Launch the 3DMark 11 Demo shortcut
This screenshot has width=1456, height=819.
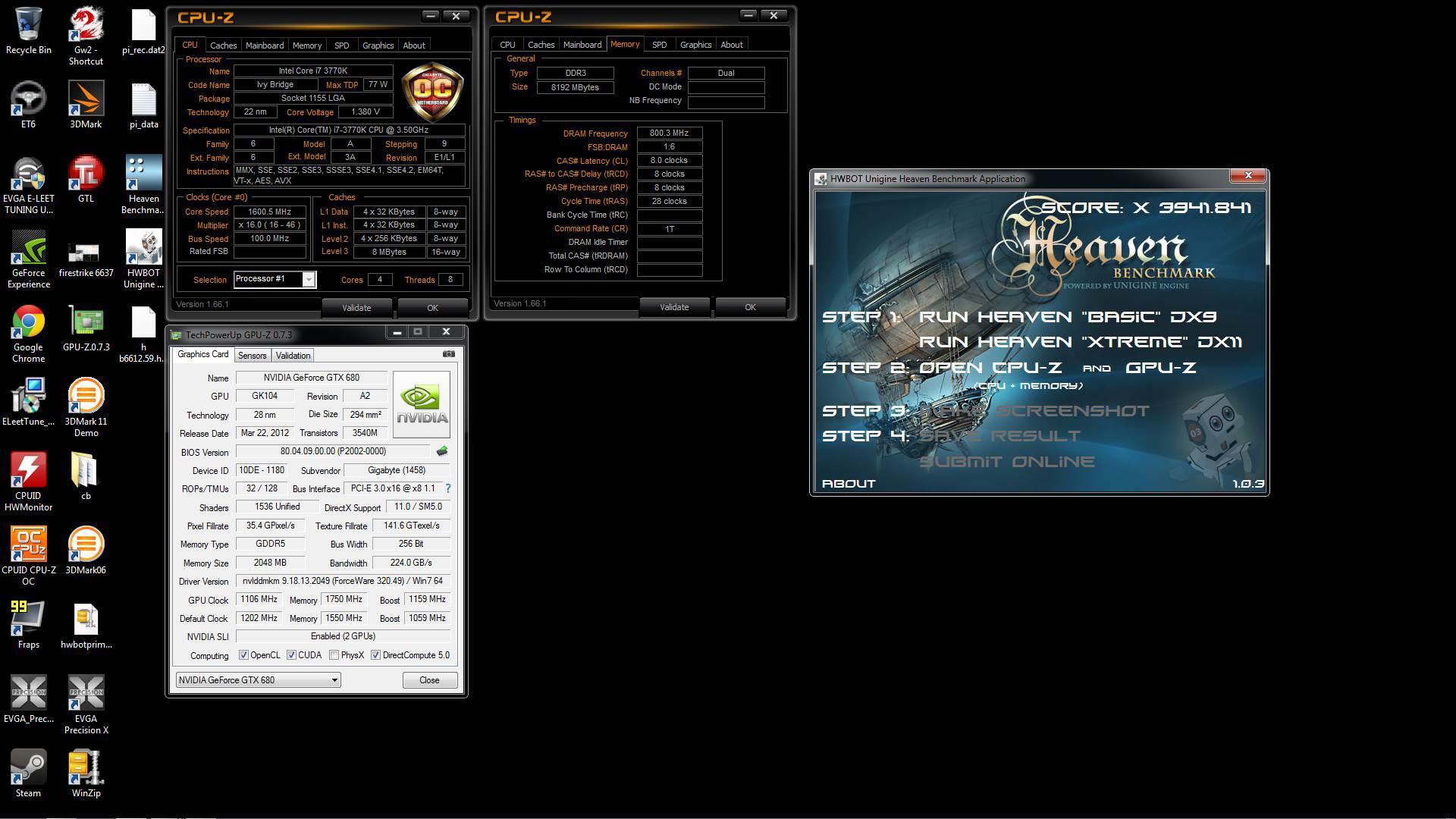86,408
